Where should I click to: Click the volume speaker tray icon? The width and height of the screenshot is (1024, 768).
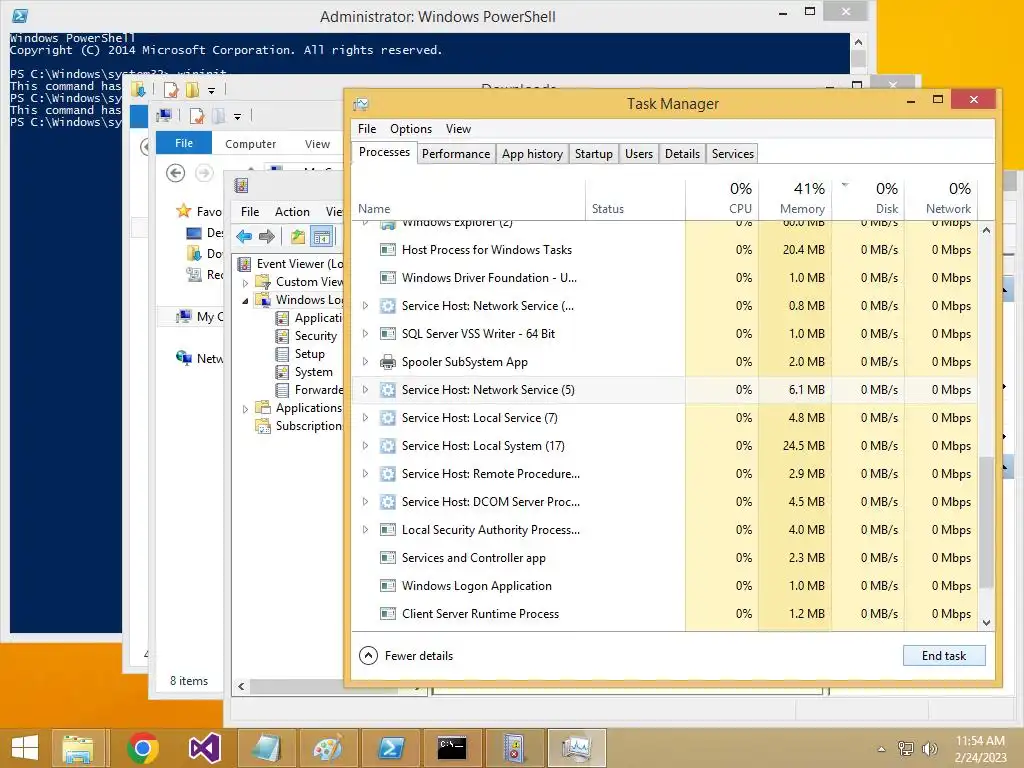pos(929,748)
